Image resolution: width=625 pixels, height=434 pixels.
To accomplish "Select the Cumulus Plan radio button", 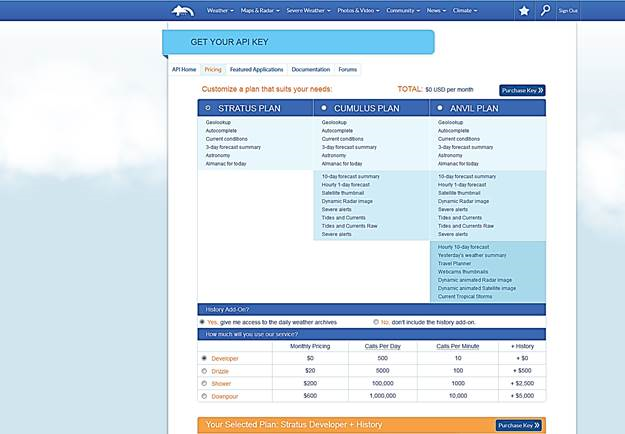I will point(324,108).
